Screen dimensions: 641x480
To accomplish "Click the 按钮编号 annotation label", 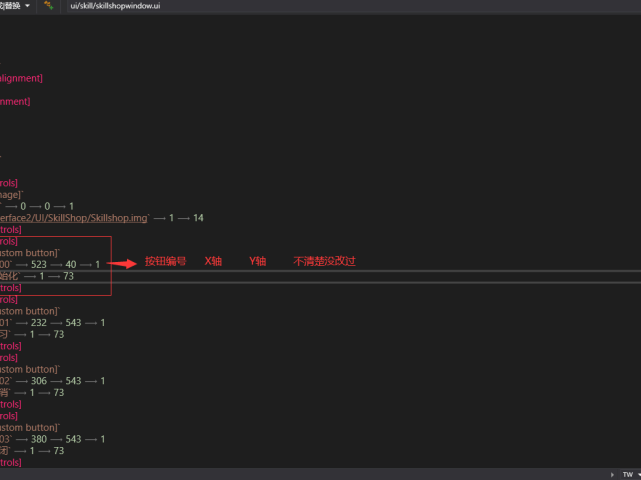I will pos(165,262).
